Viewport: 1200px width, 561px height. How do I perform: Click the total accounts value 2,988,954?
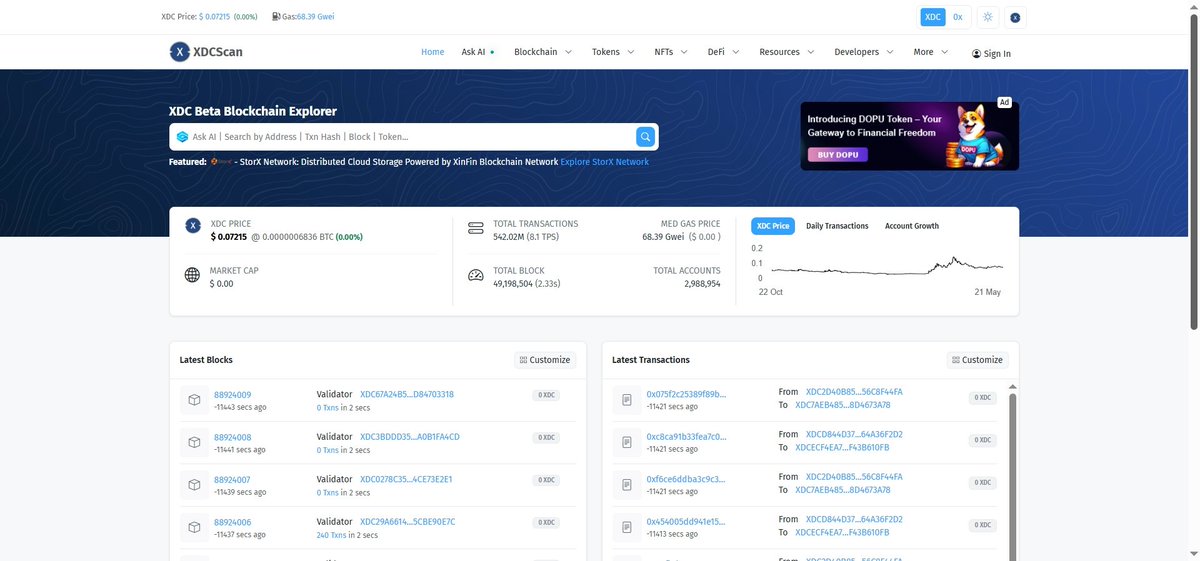pyautogui.click(x=702, y=283)
